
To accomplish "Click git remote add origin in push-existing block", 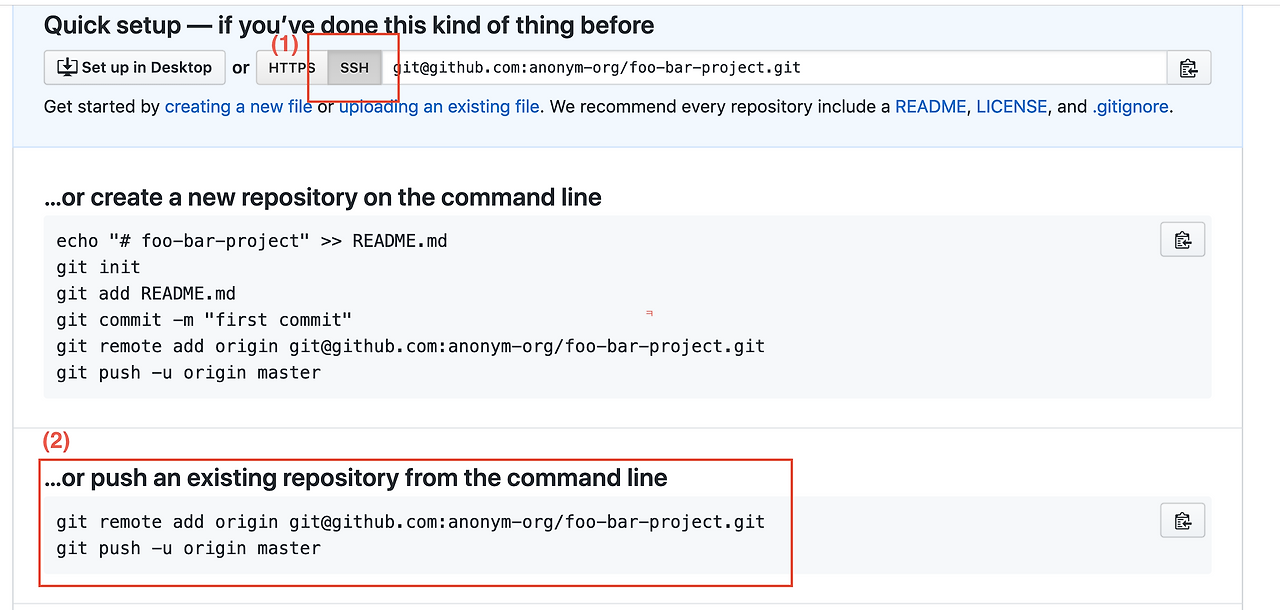I will point(410,522).
